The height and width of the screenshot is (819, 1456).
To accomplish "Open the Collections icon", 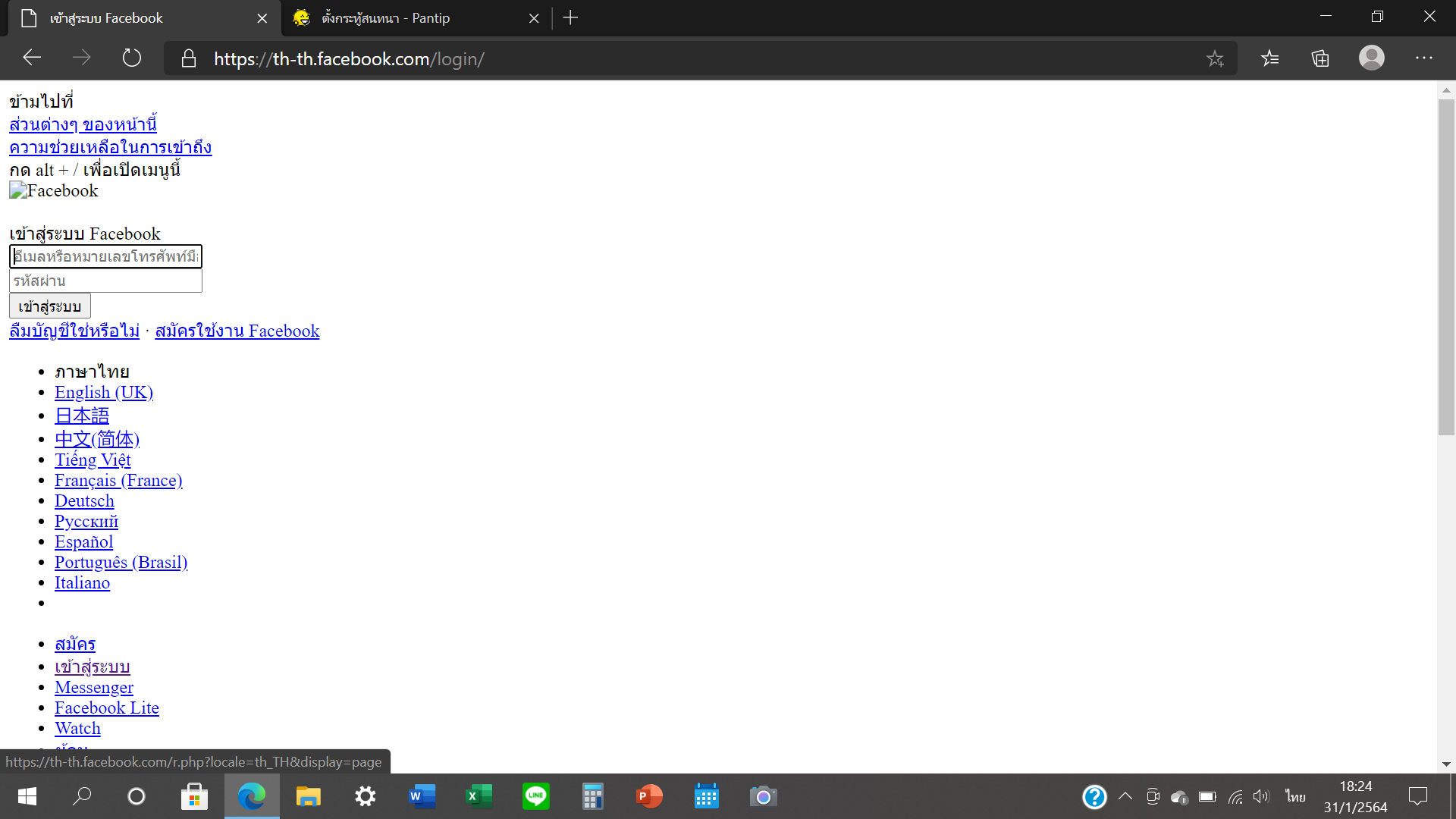I will coord(1320,58).
